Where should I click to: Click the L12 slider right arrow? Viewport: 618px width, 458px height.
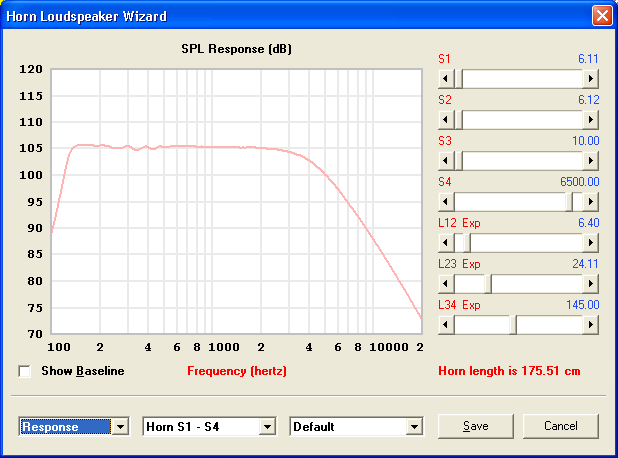click(x=590, y=243)
